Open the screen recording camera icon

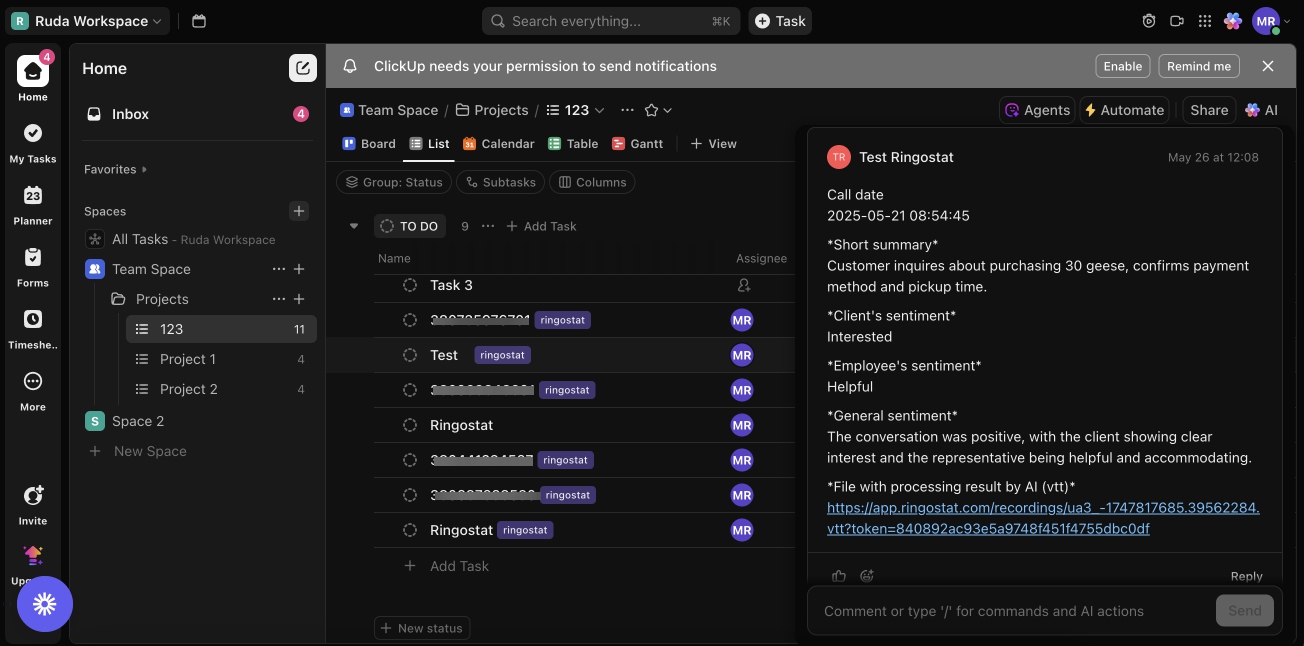coord(1177,21)
